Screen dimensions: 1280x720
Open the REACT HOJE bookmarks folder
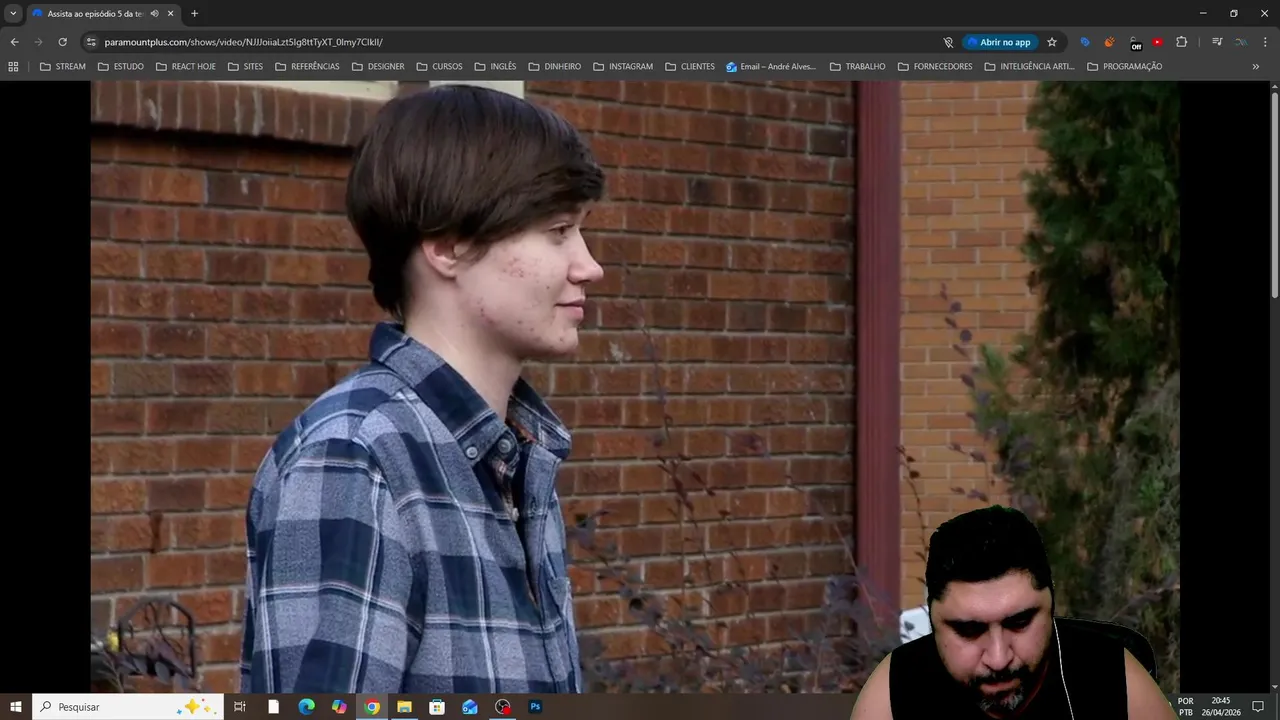click(186, 66)
